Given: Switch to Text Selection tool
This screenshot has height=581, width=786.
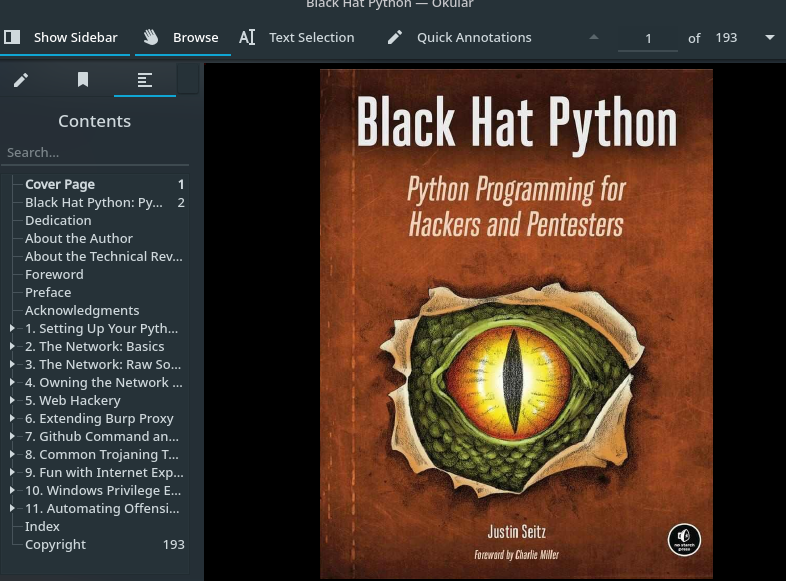Looking at the screenshot, I should pyautogui.click(x=297, y=38).
